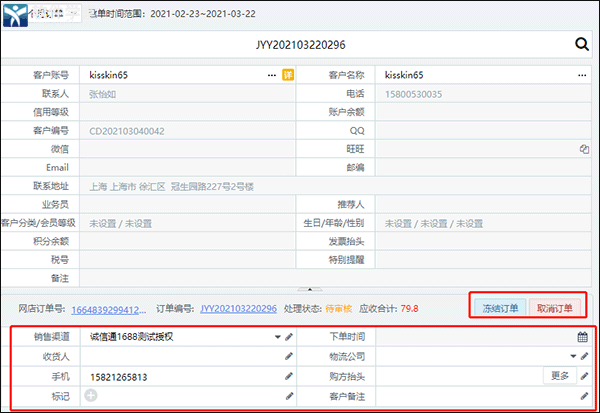
Task: Edit 手机 number with the pencil icon
Action: click(x=289, y=376)
